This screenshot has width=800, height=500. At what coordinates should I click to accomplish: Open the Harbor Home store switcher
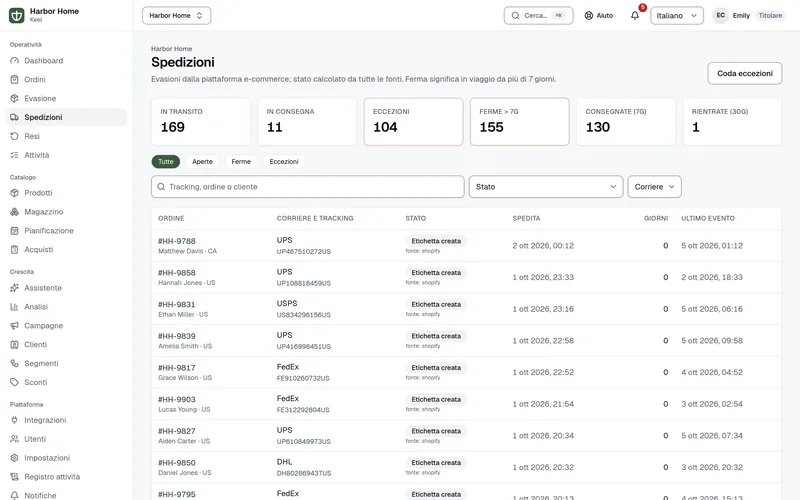(177, 15)
